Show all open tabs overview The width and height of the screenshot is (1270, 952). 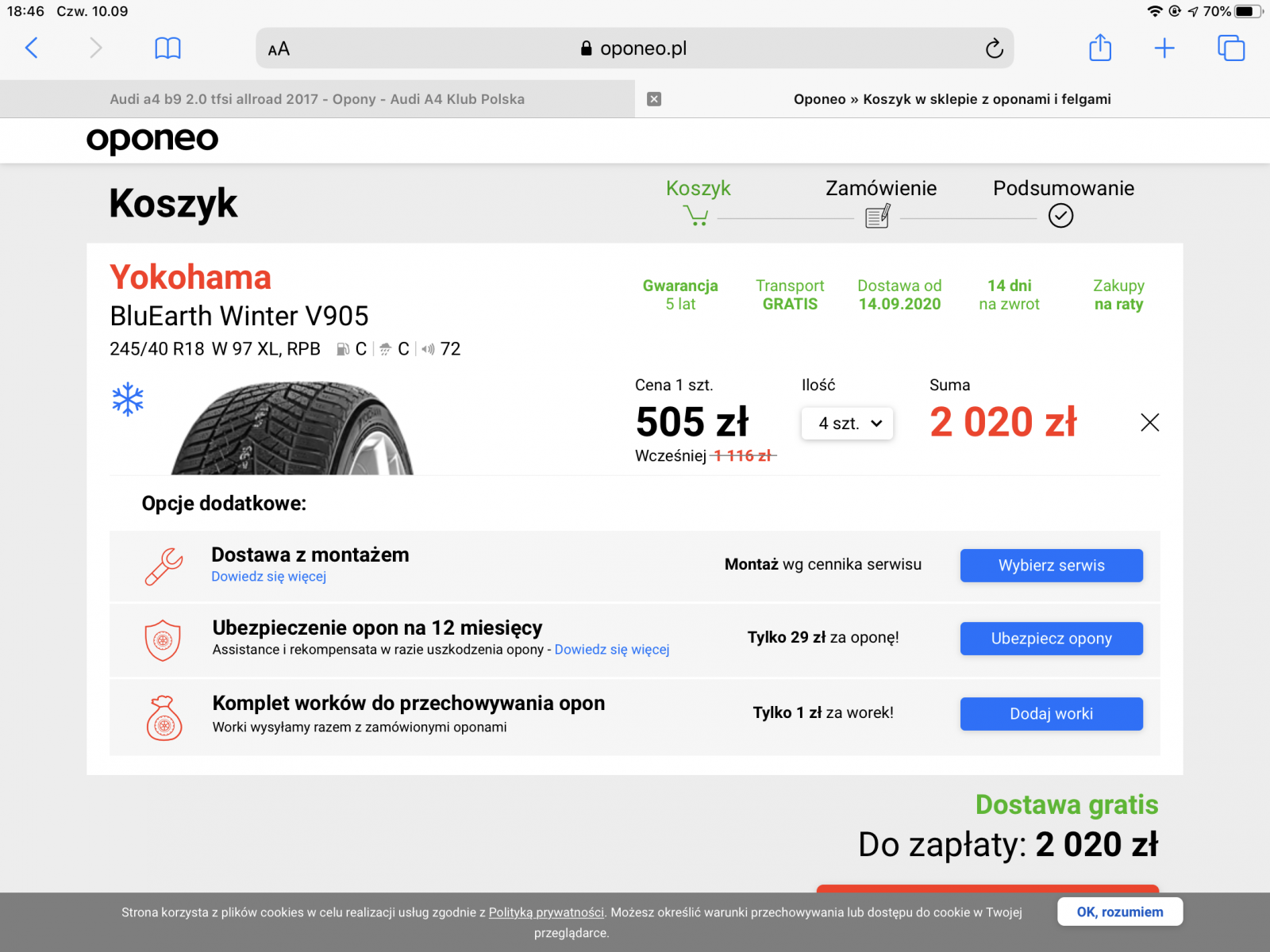click(1231, 48)
